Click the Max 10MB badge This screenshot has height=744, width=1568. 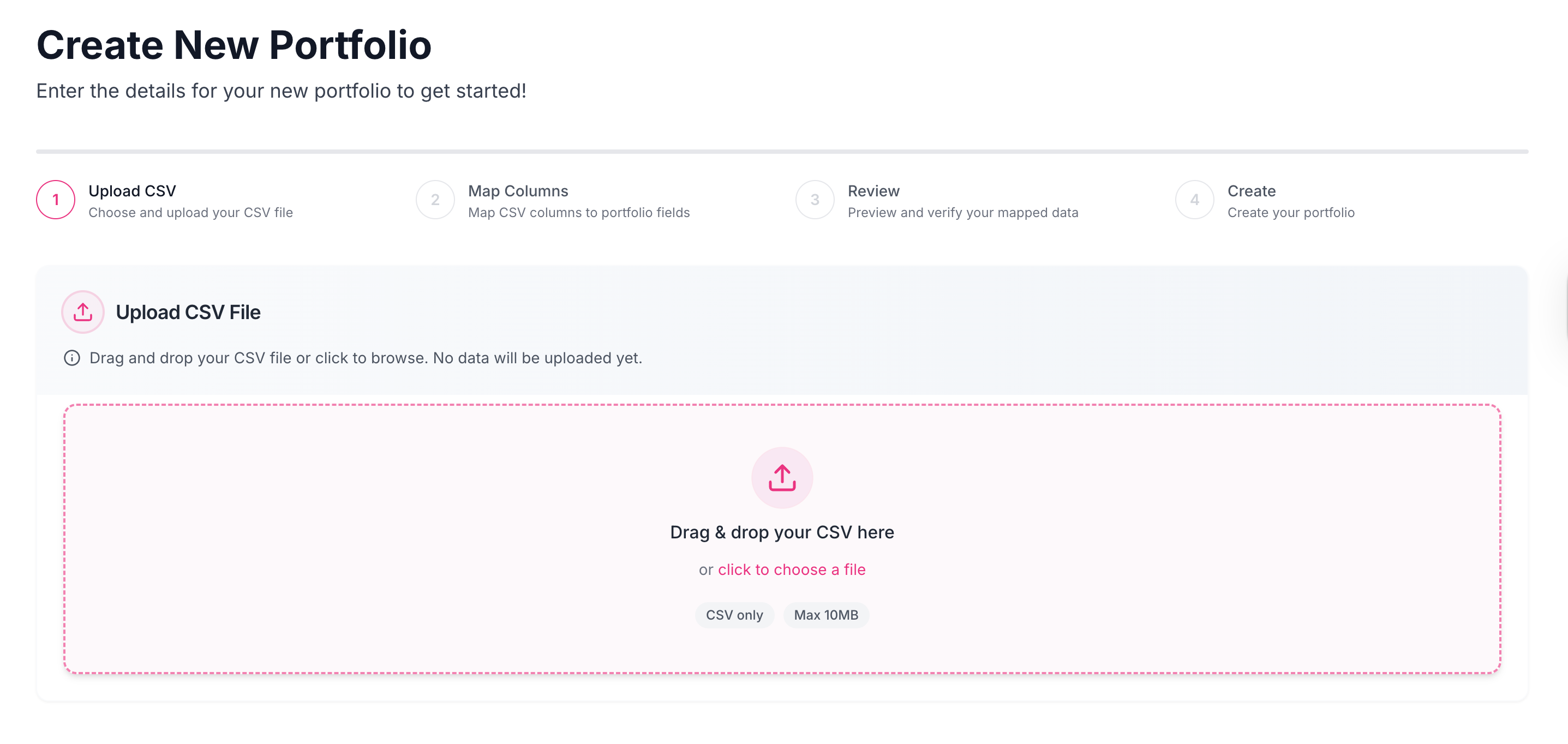(826, 615)
